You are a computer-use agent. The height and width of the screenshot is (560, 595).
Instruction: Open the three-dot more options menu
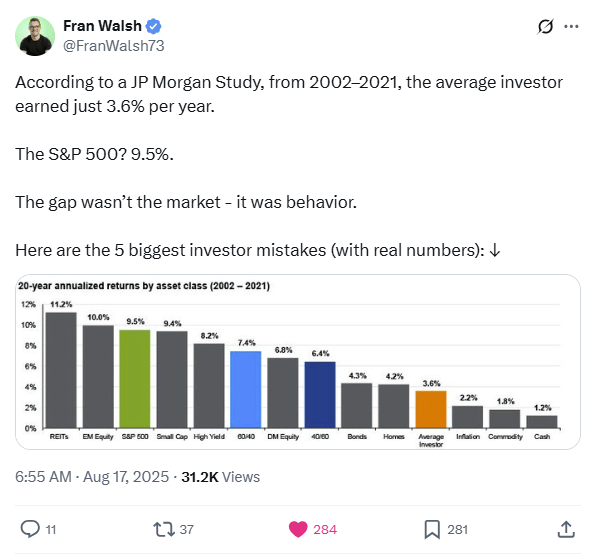[x=571, y=27]
